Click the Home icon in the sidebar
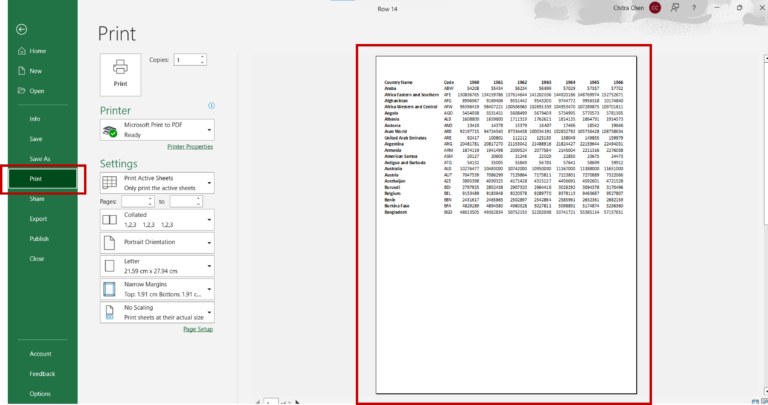This screenshot has height=405, width=768. pyautogui.click(x=22, y=51)
